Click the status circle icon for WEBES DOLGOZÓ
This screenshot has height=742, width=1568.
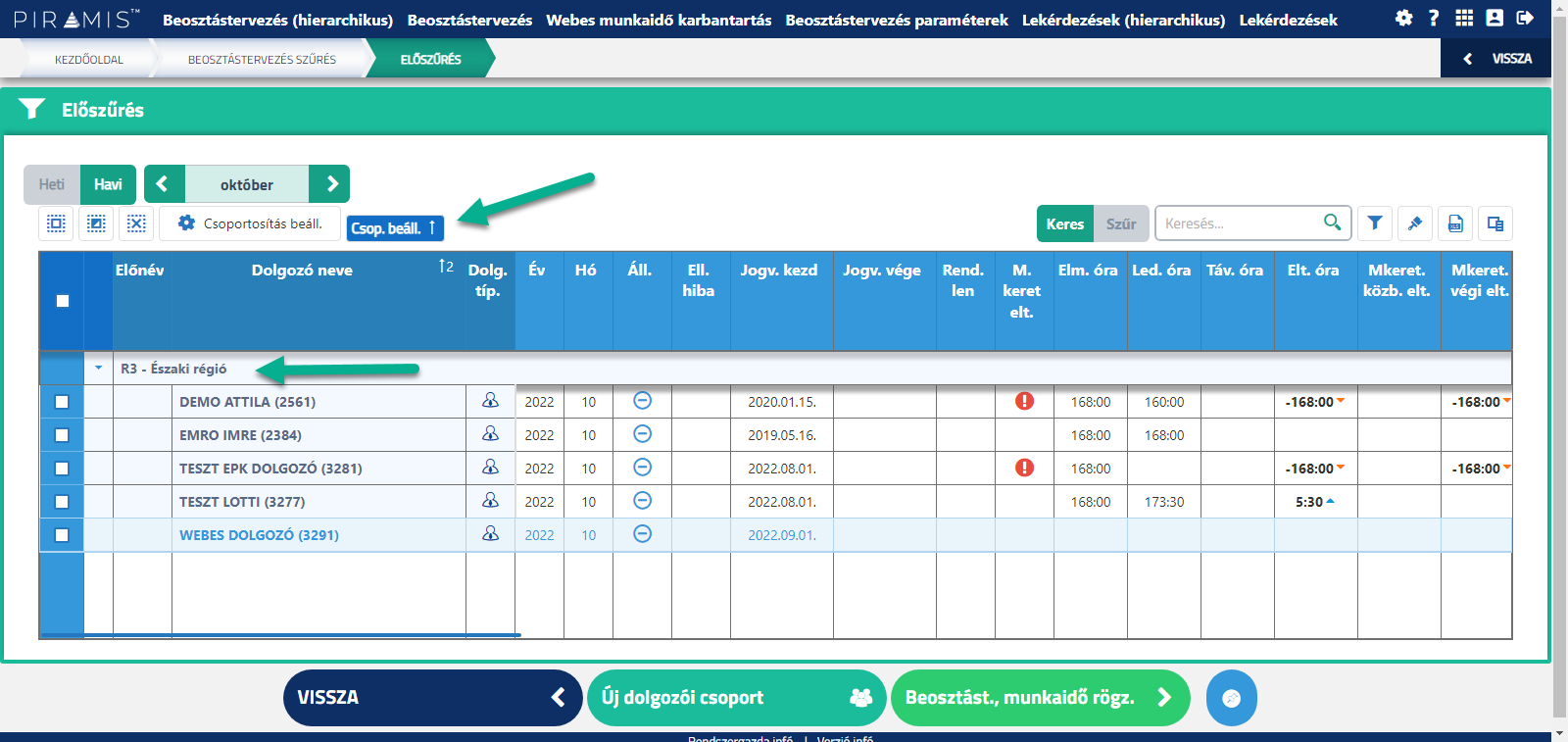pos(642,533)
